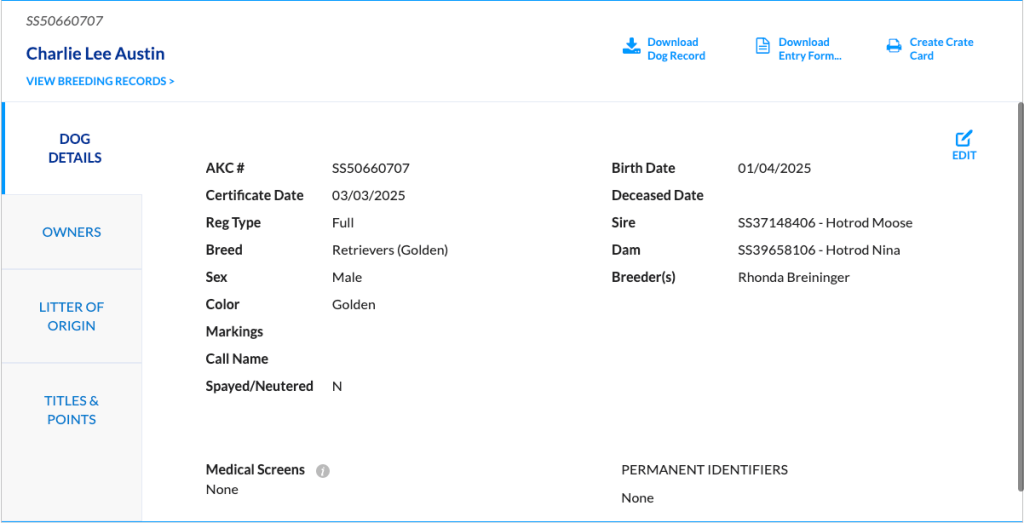Open the Dog Details tab
The height and width of the screenshot is (523, 1024).
coord(75,148)
